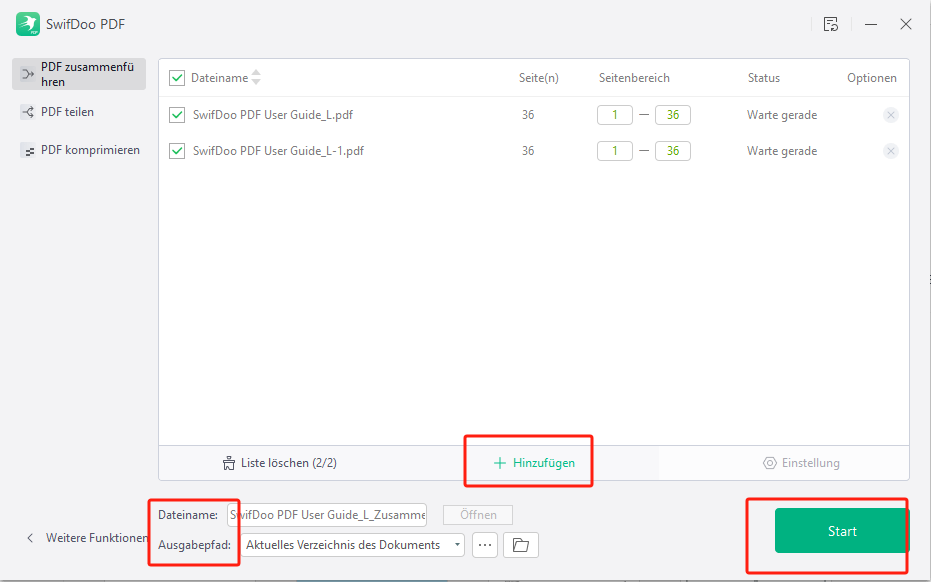The image size is (931, 582).
Task: Click the Dateiname output text field
Action: [327, 515]
